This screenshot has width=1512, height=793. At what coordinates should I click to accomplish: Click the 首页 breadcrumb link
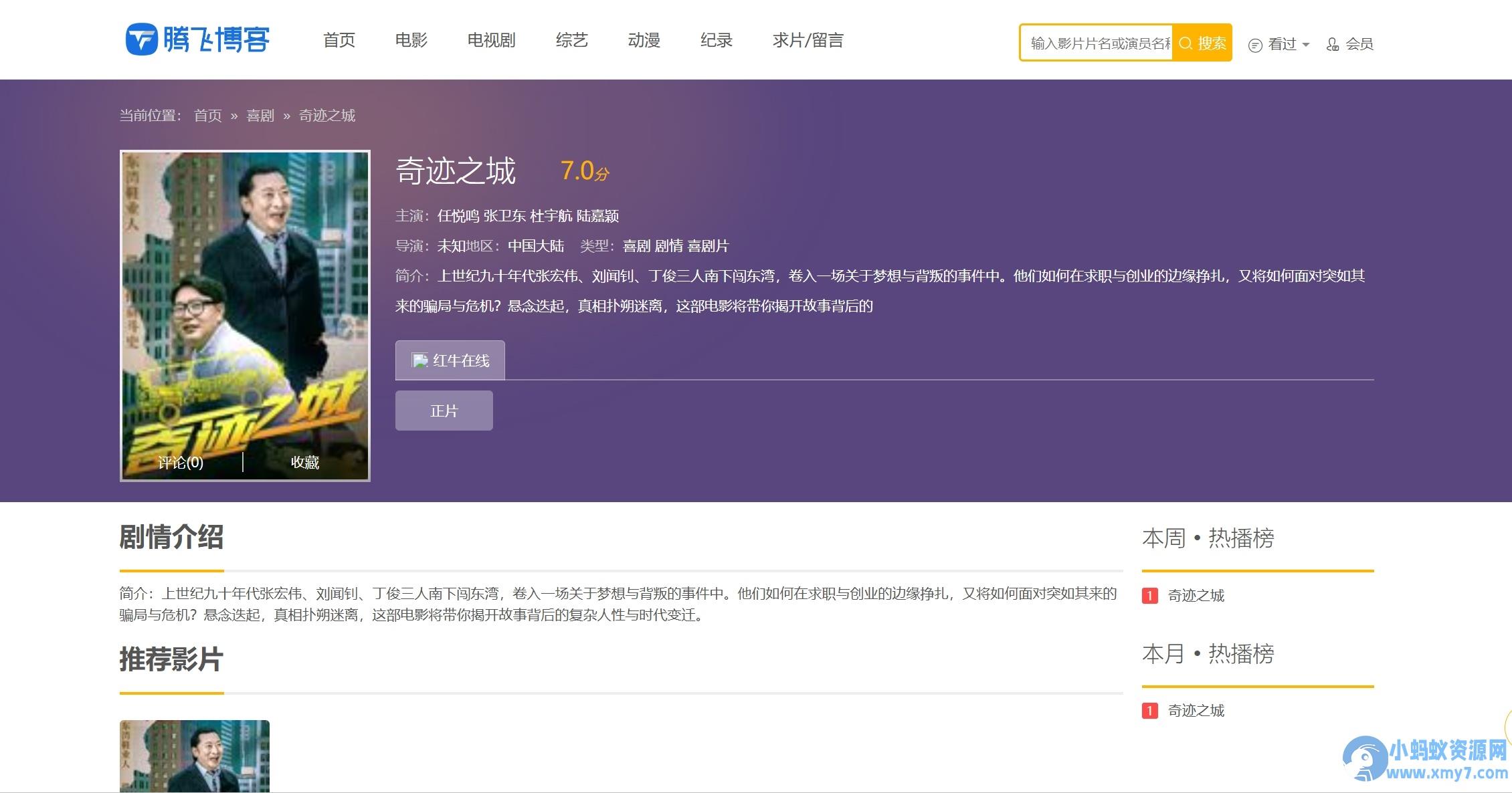[208, 116]
